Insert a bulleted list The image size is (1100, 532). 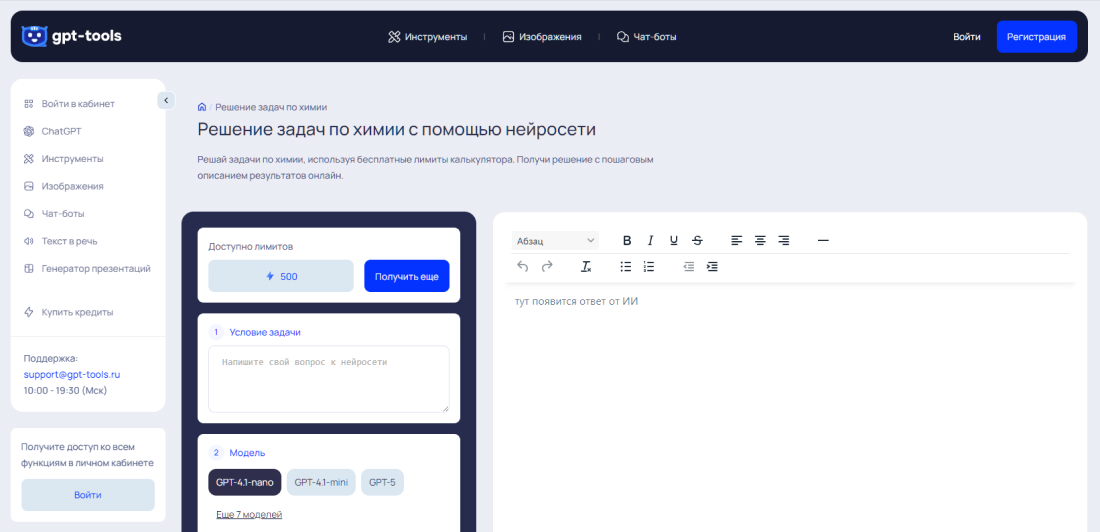coord(626,267)
